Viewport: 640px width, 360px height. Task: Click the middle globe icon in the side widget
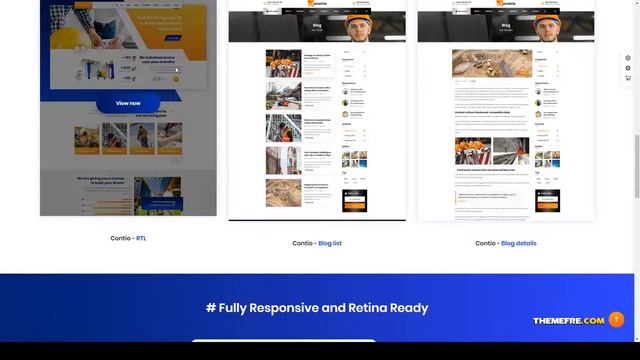coord(628,68)
